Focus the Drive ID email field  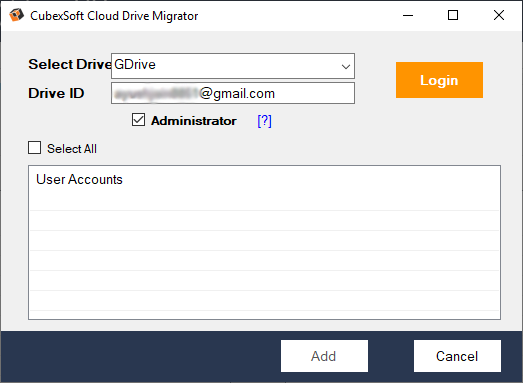(232, 93)
